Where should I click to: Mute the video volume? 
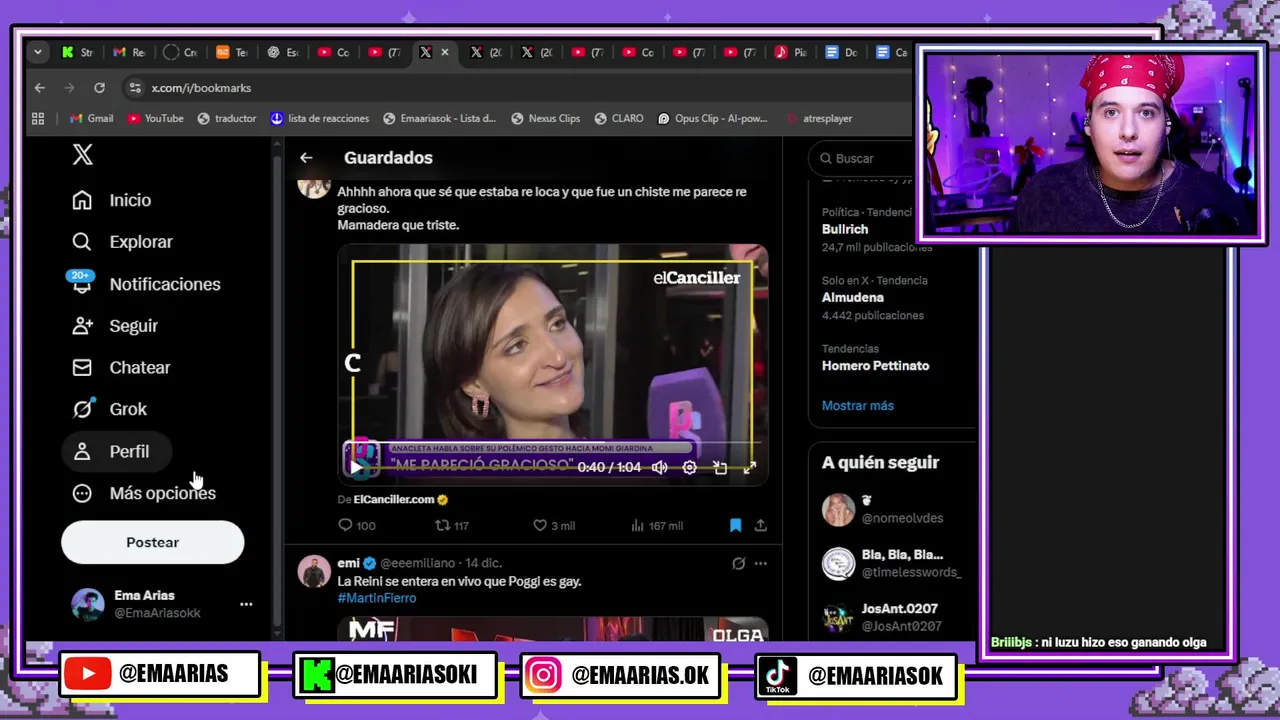[660, 467]
